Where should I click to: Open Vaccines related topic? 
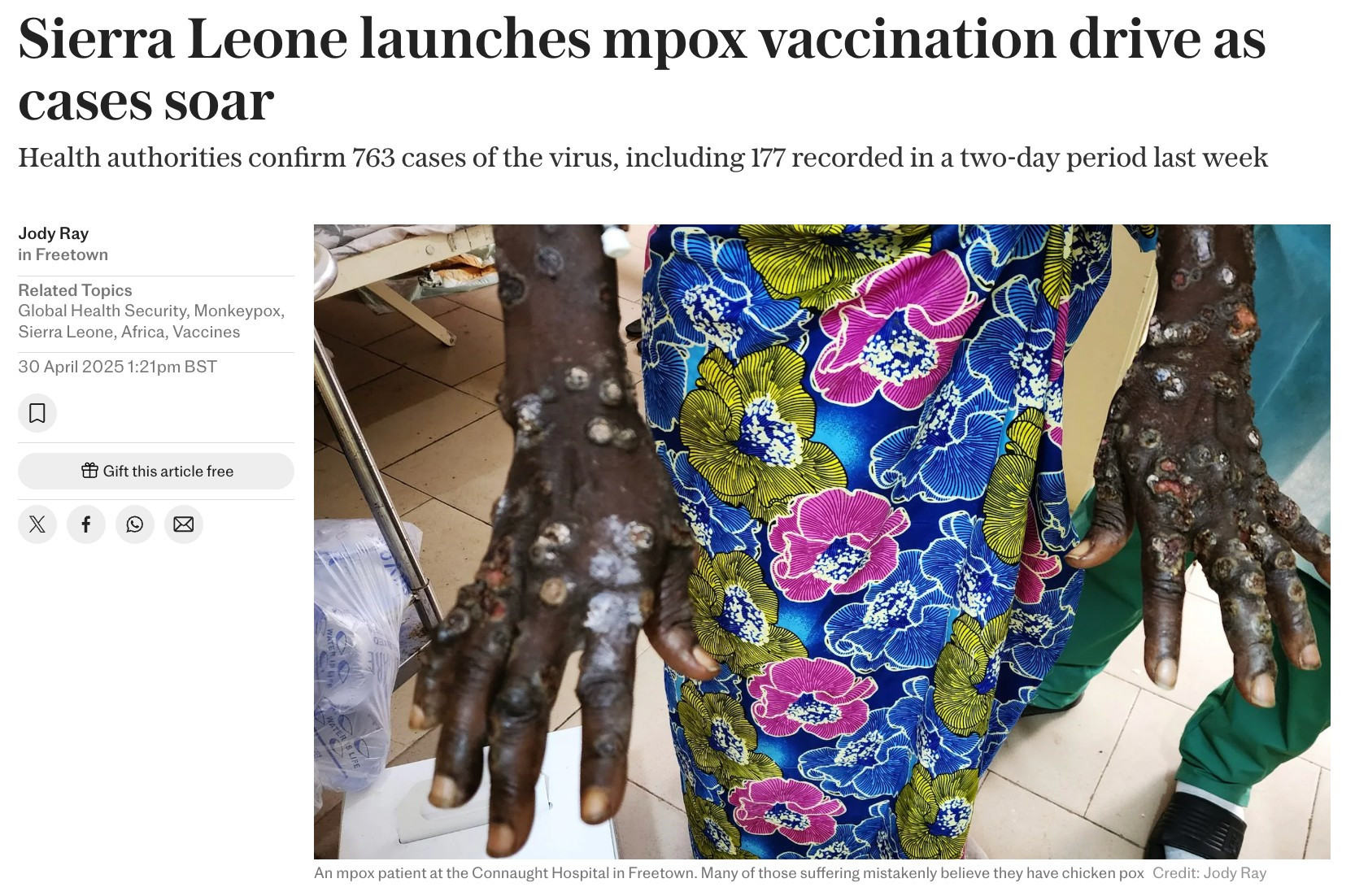(x=206, y=332)
